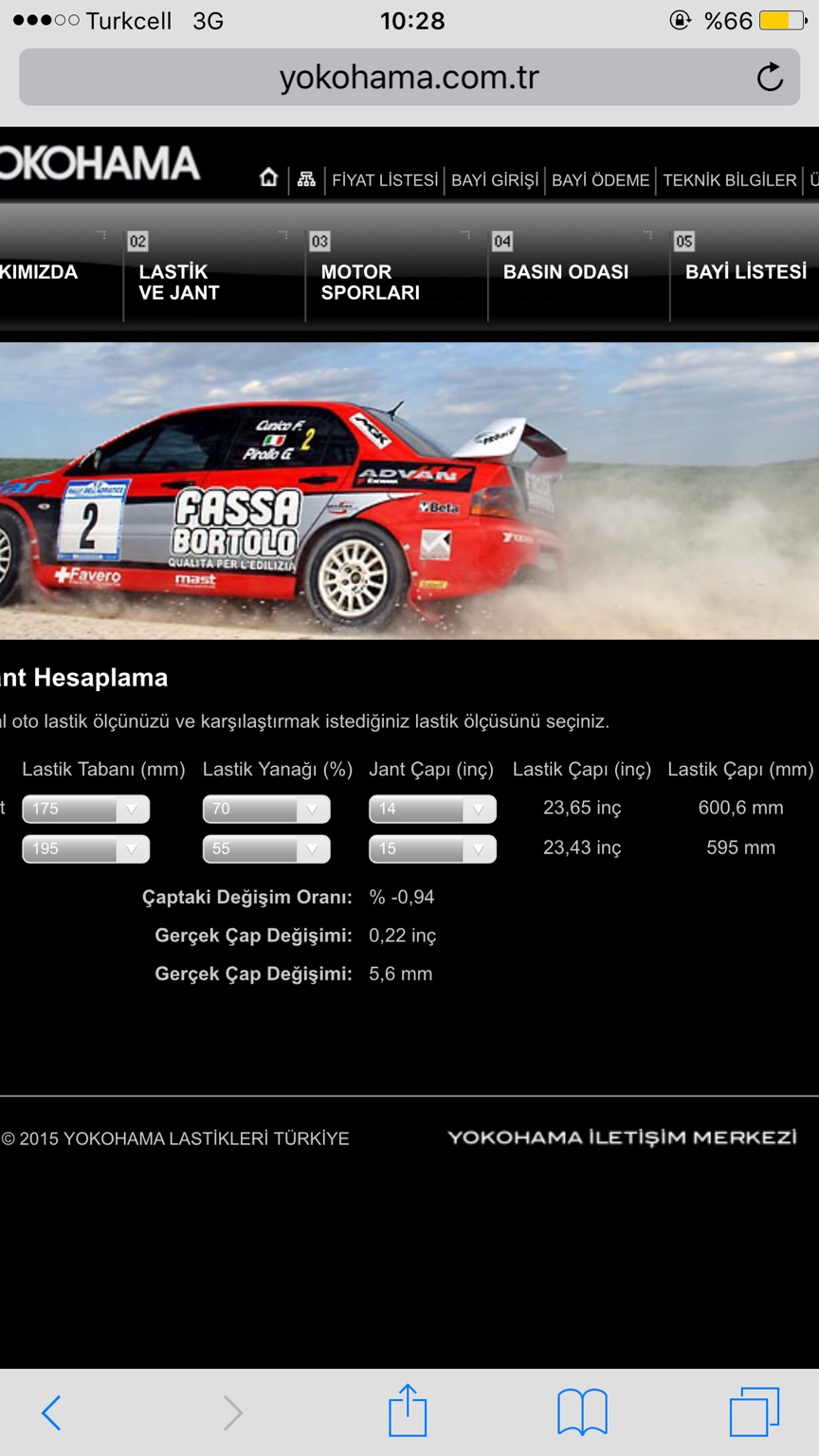Select the MOTOR SPORLARI menu item
This screenshot has width=819, height=1456.
pos(370,282)
